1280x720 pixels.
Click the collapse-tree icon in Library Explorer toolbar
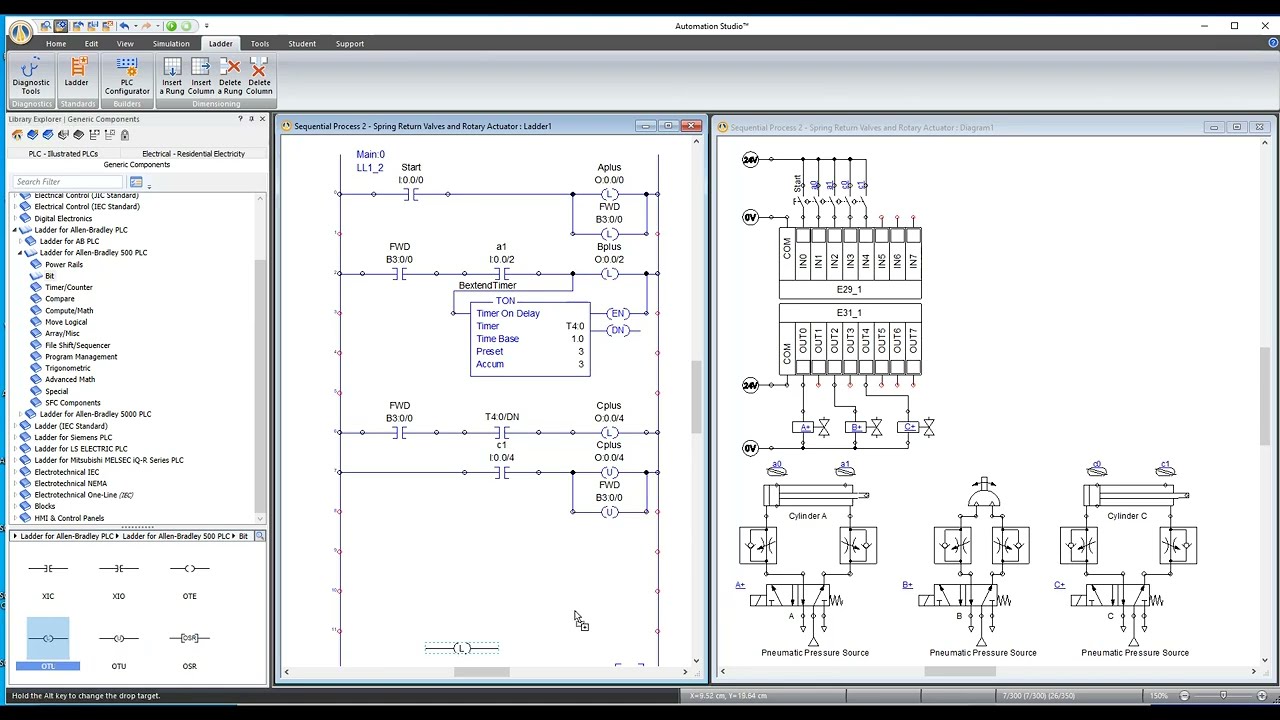(110, 135)
